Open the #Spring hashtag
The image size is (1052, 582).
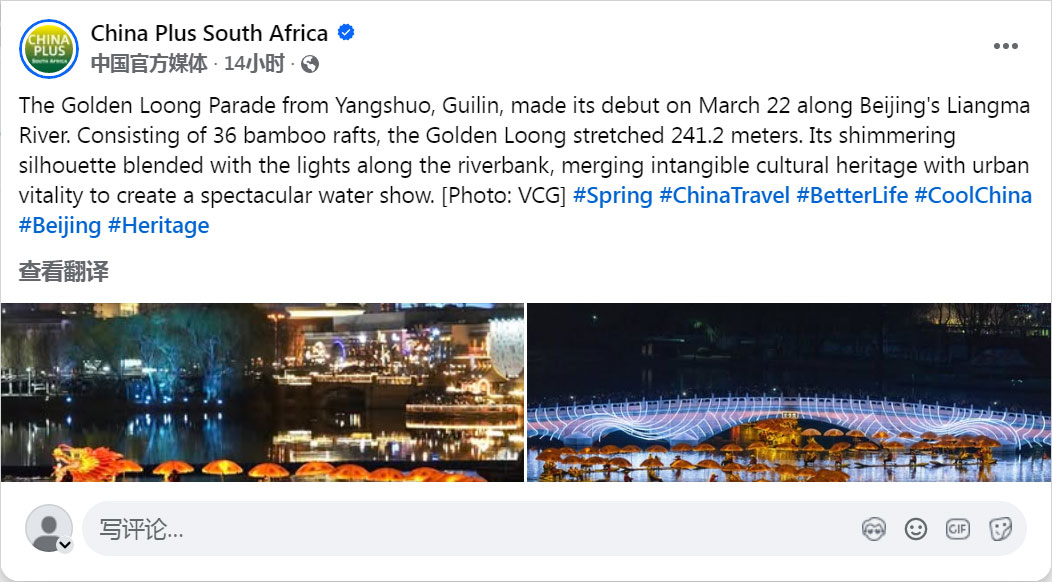click(x=613, y=195)
